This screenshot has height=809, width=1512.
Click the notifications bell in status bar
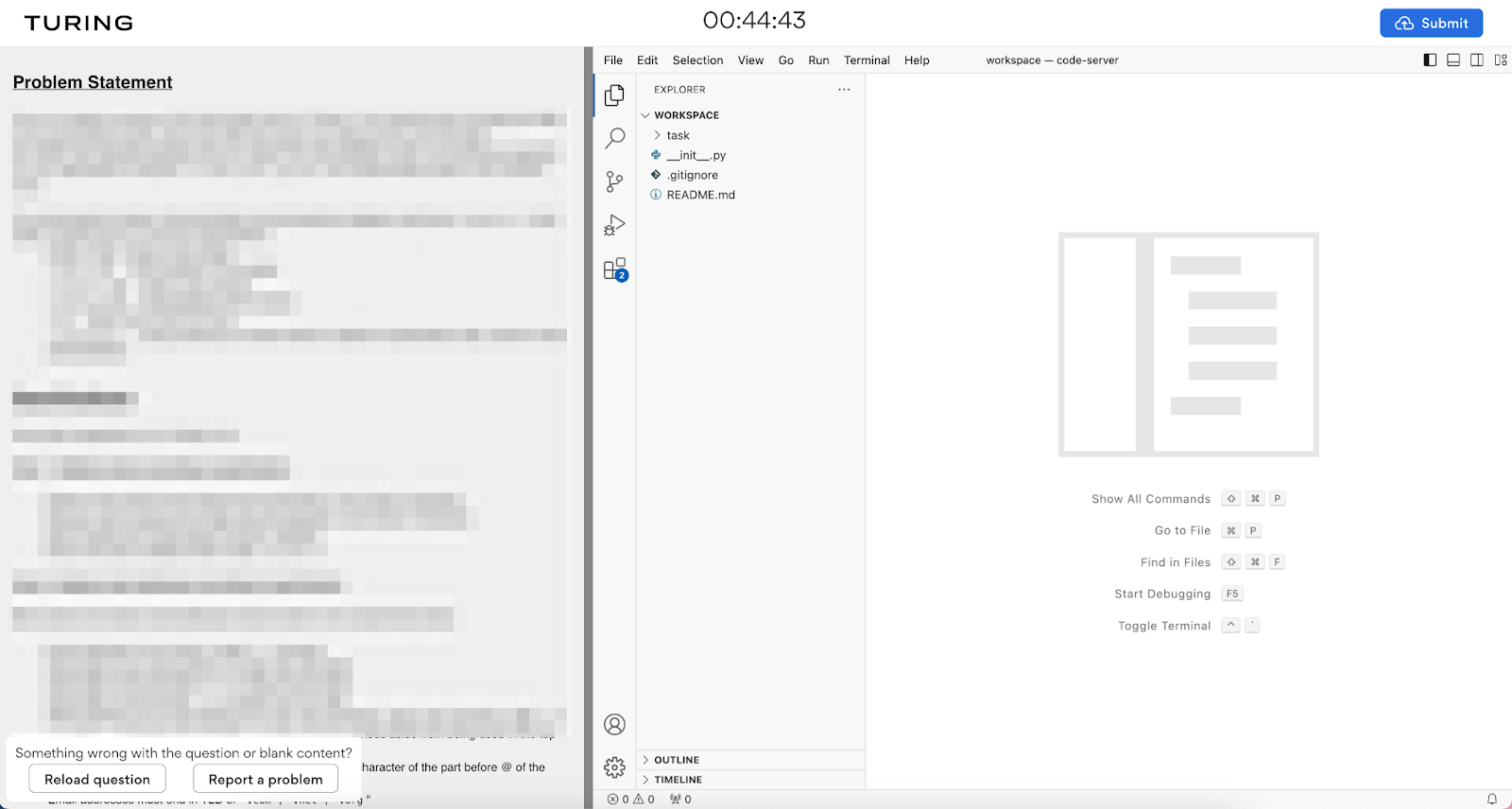pyautogui.click(x=1492, y=800)
